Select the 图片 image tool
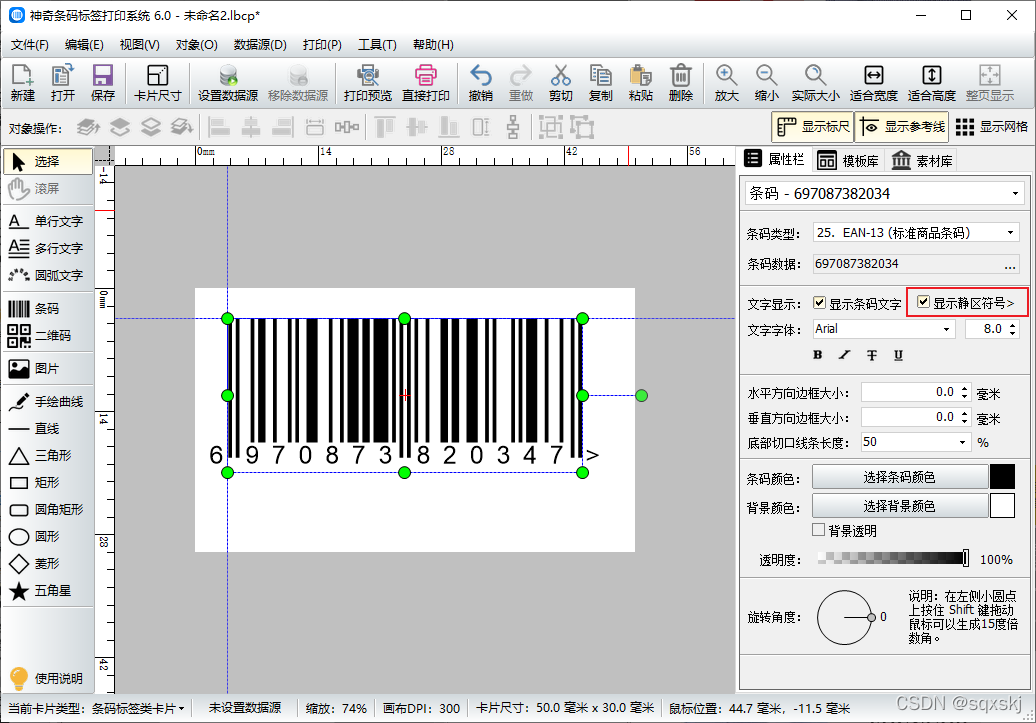This screenshot has width=1036, height=723. click(x=48, y=369)
